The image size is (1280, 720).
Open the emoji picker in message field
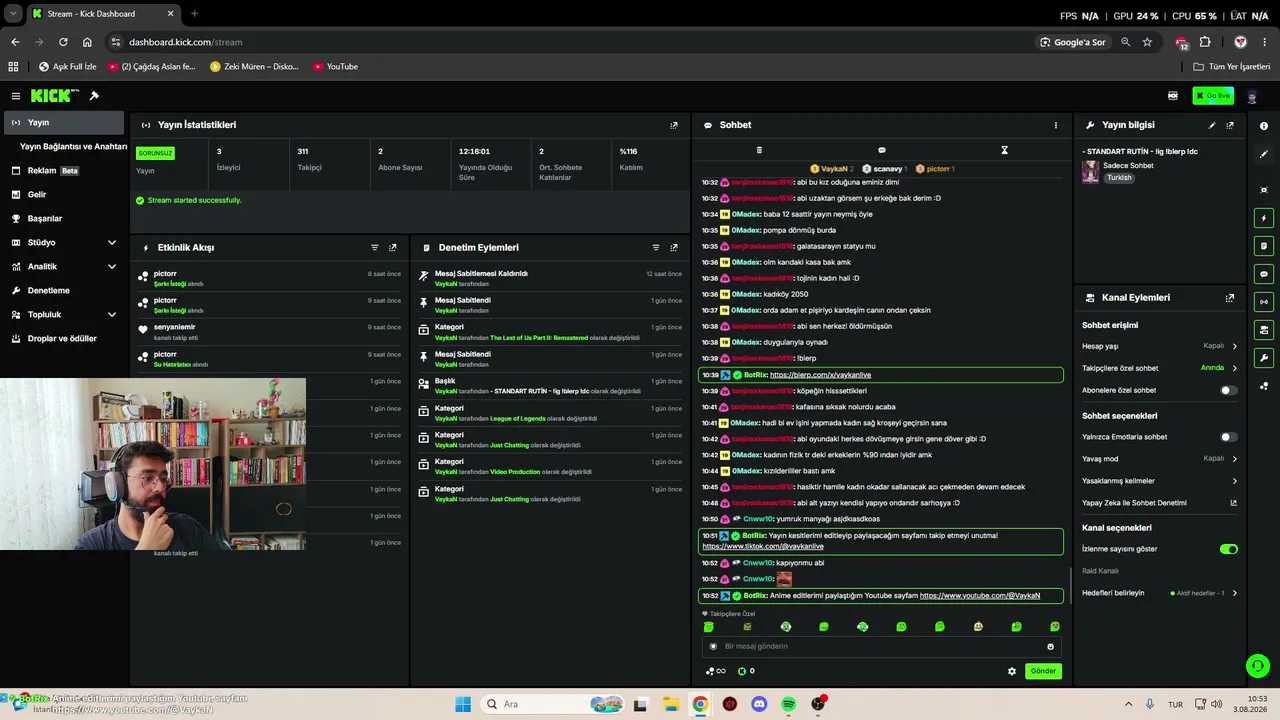(x=1050, y=646)
